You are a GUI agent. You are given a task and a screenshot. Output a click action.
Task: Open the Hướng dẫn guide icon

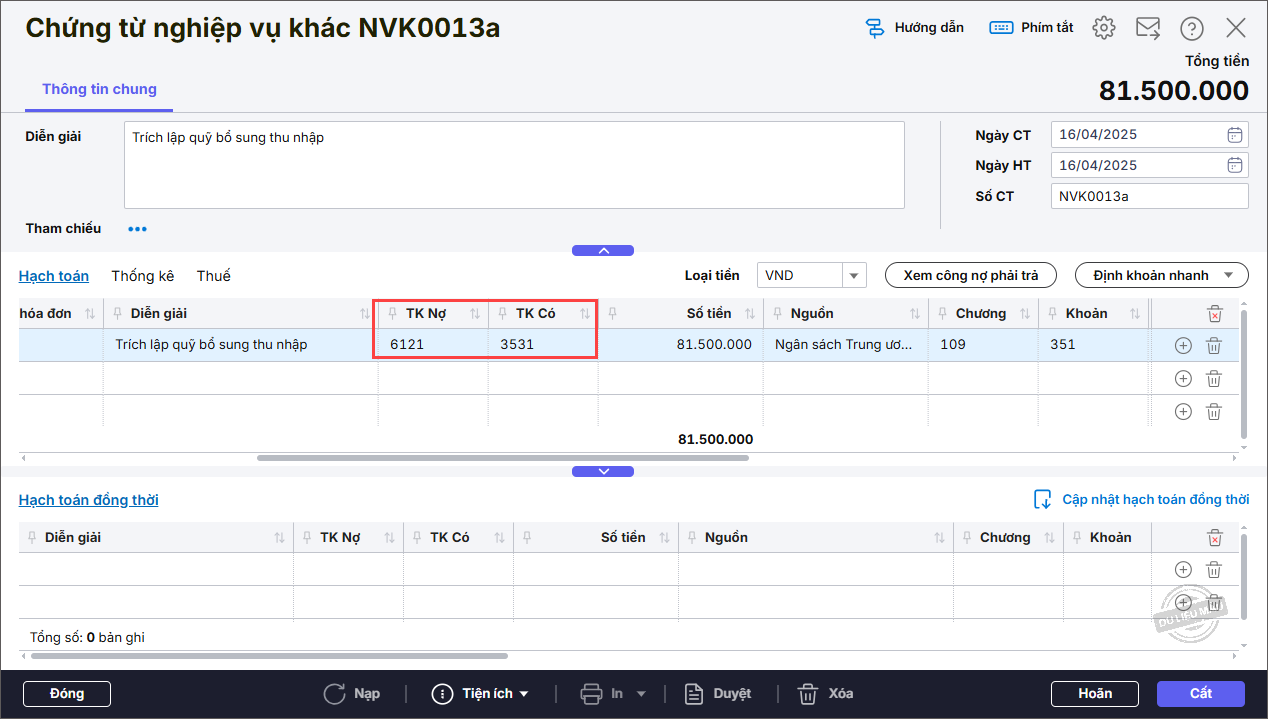[x=876, y=28]
